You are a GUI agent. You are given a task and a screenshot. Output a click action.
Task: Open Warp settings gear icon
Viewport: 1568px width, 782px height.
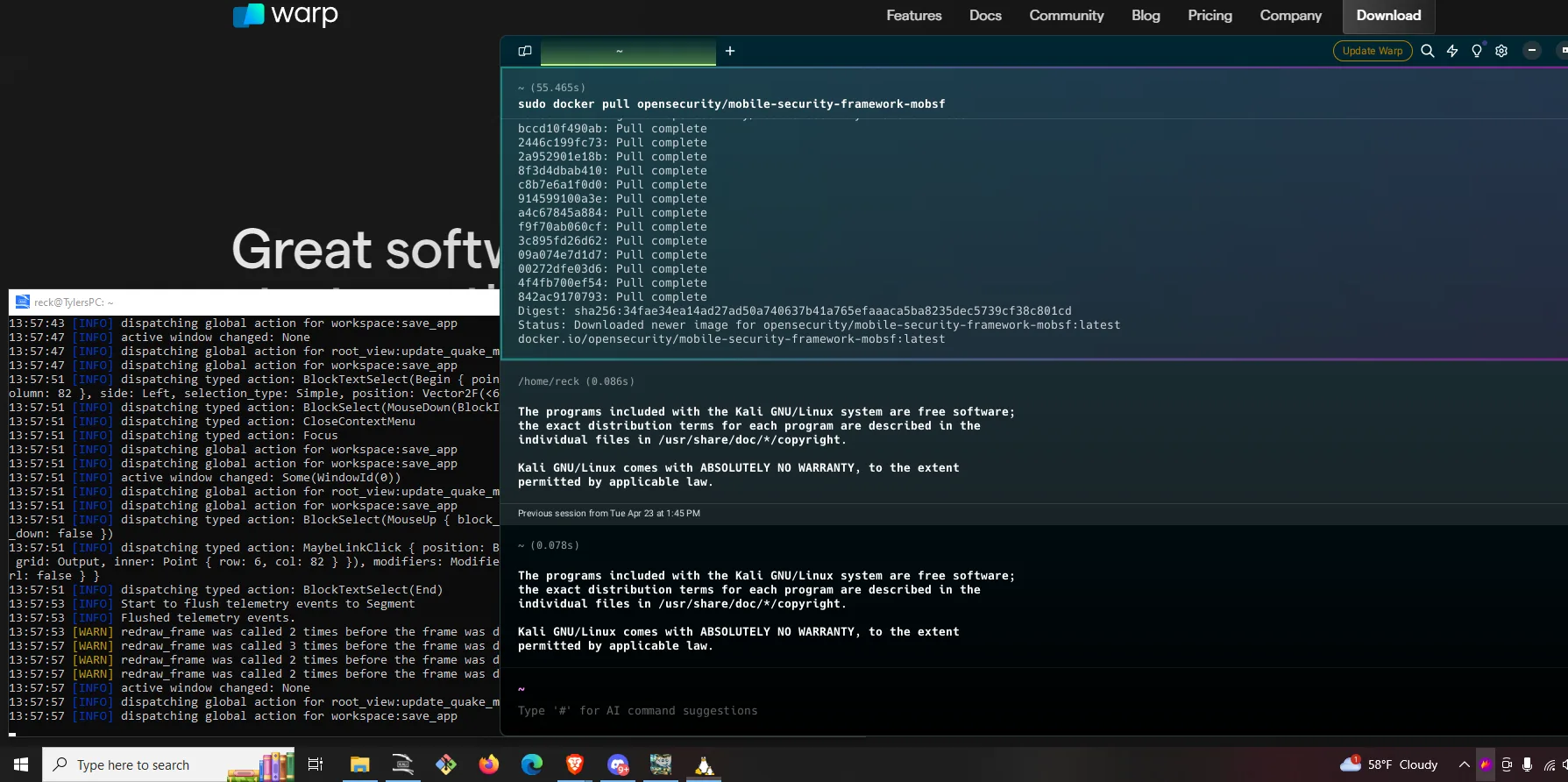point(1501,51)
